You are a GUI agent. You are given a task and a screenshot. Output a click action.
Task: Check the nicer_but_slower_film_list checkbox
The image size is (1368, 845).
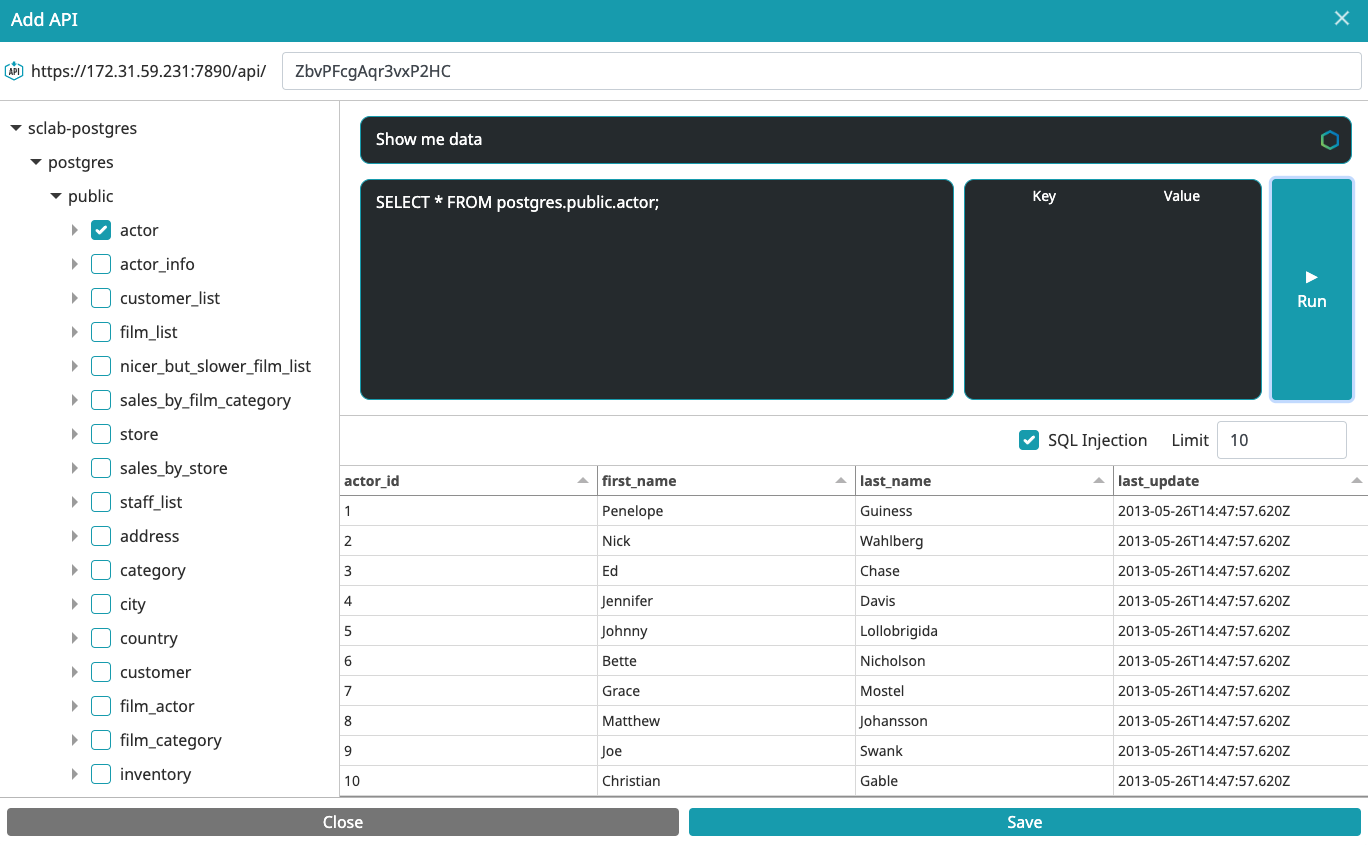coord(101,366)
